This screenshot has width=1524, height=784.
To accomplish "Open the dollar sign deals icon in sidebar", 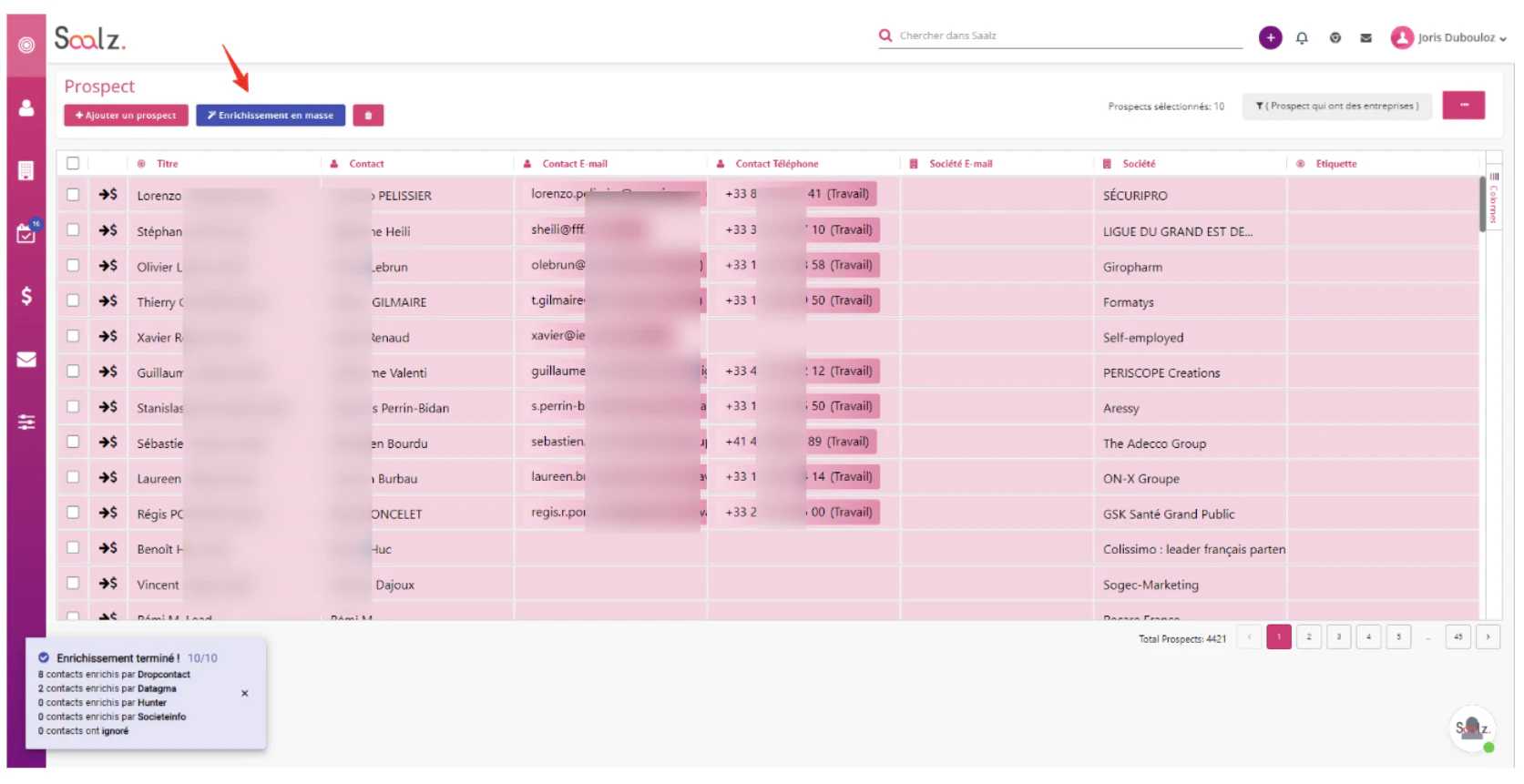I will 26,296.
